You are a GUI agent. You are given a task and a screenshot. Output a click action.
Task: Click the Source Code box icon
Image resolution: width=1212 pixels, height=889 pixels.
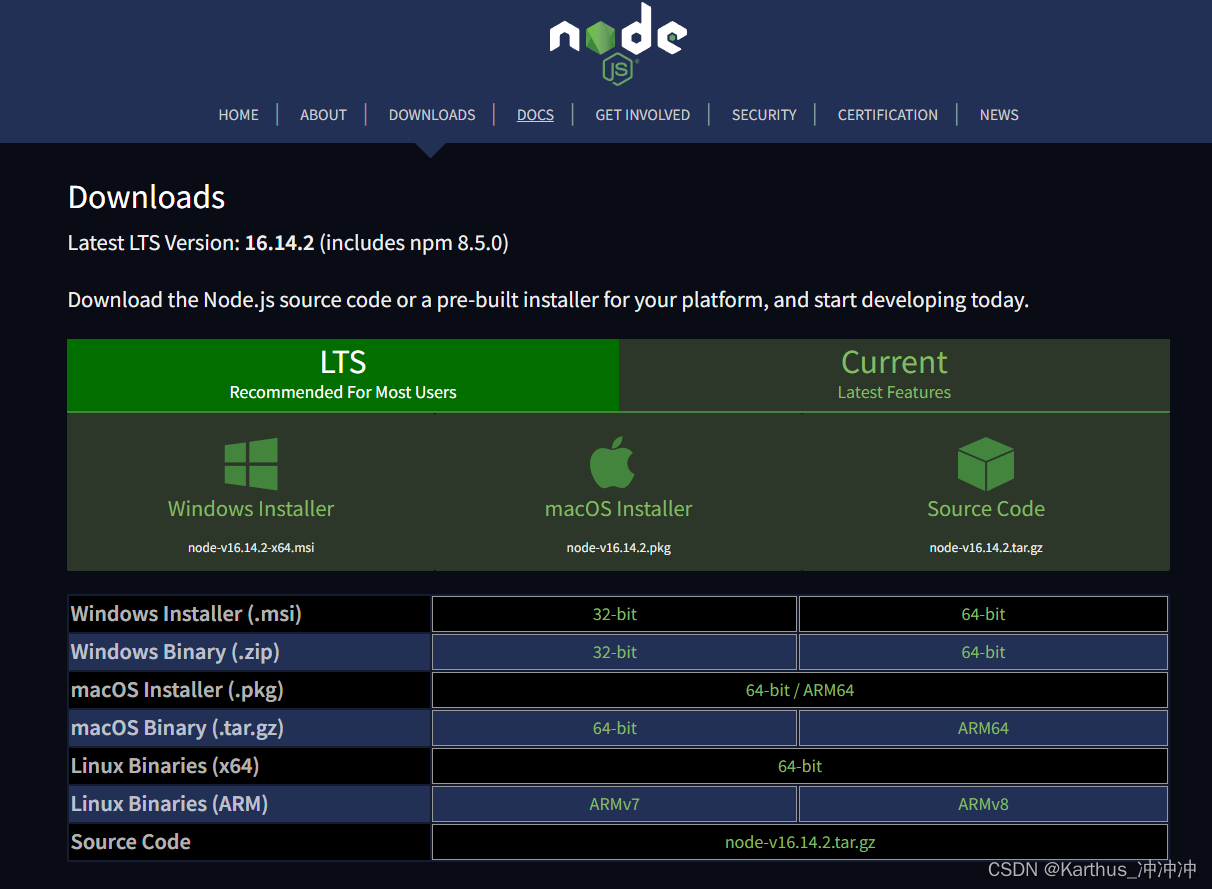pos(986,463)
